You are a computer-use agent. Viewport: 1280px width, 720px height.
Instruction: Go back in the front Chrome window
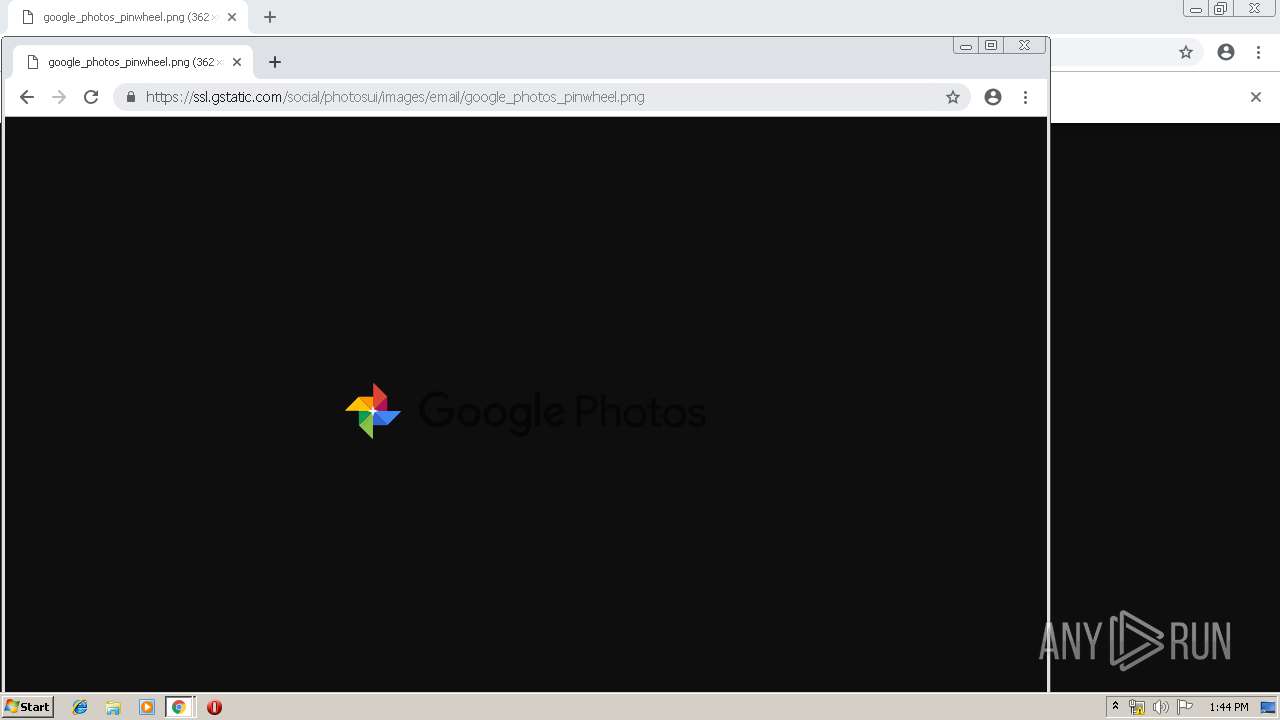(x=27, y=97)
